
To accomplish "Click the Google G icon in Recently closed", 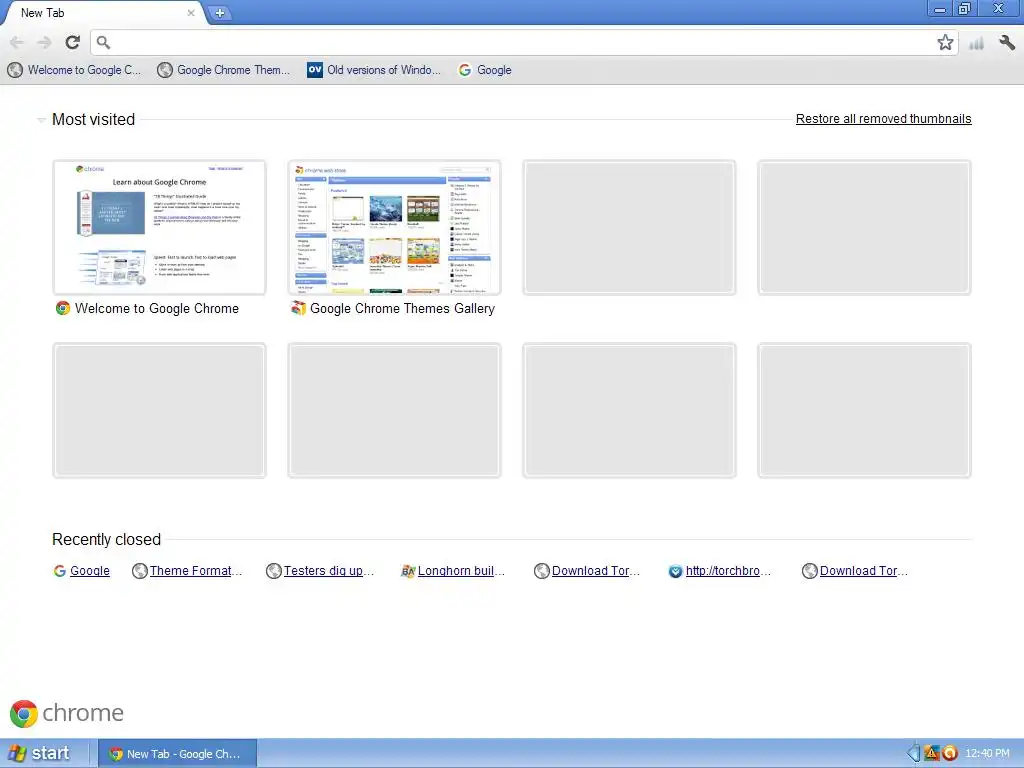I will point(59,571).
